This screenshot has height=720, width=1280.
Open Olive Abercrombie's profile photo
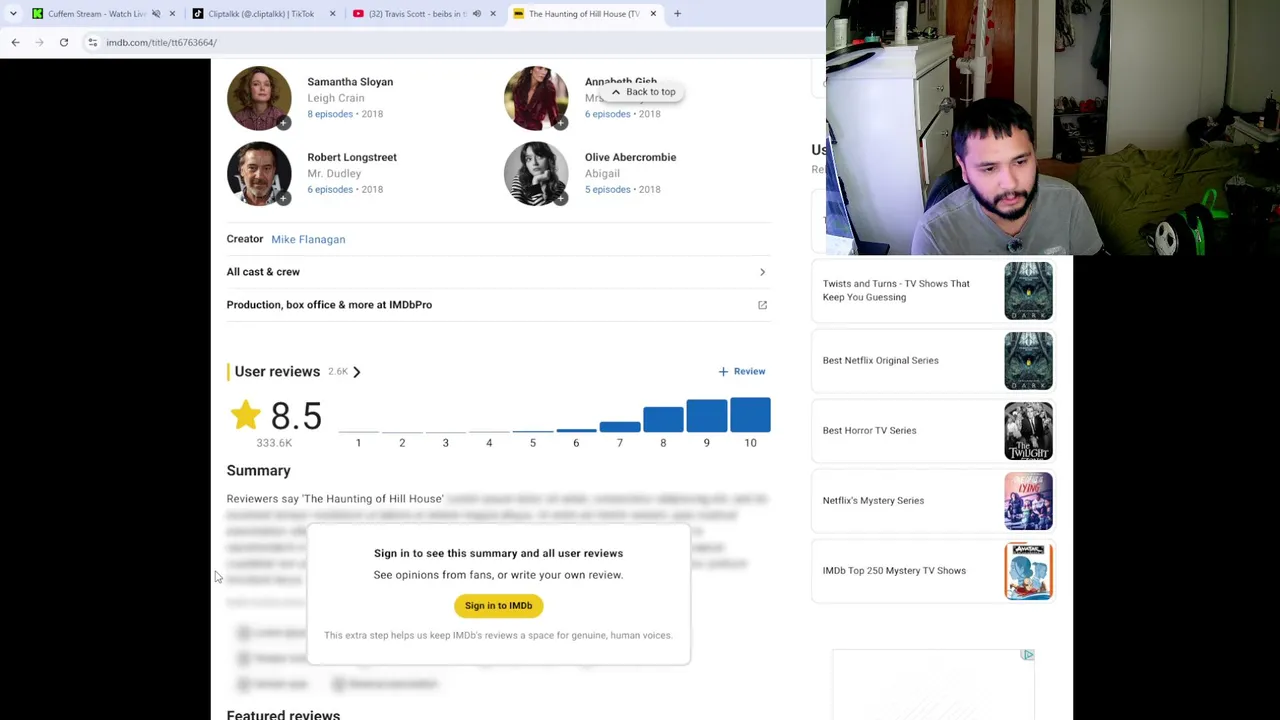(536, 174)
